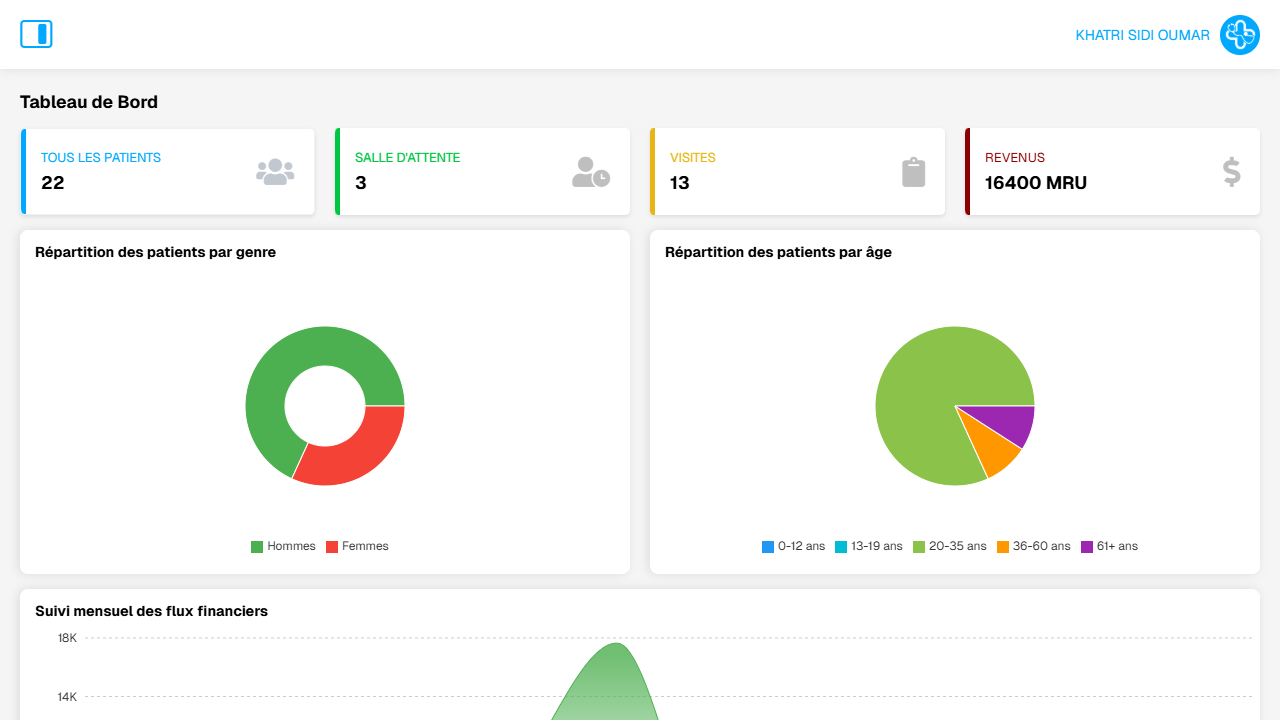Toggle Femmes legend in gender chart
Image resolution: width=1280 pixels, height=720 pixels.
coord(357,546)
